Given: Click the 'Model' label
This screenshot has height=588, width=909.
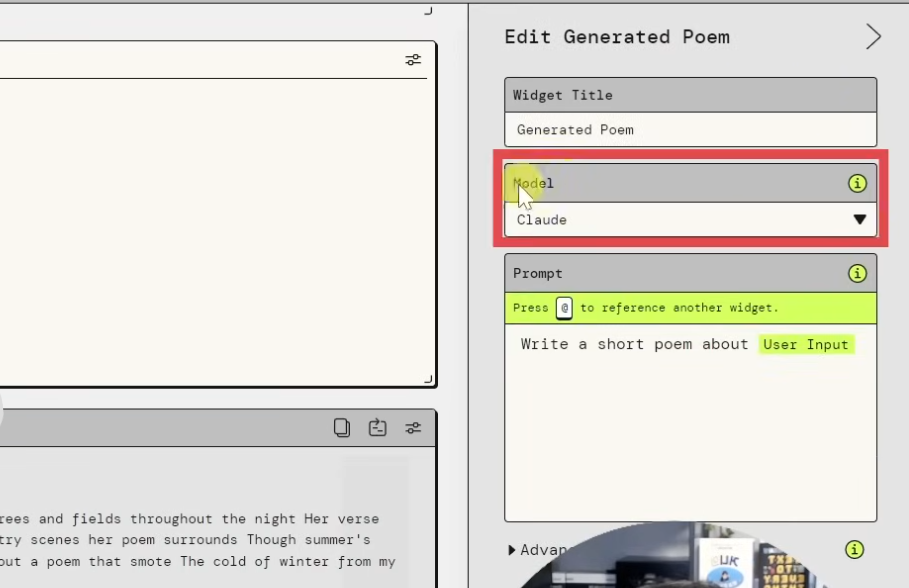Looking at the screenshot, I should coord(533,183).
